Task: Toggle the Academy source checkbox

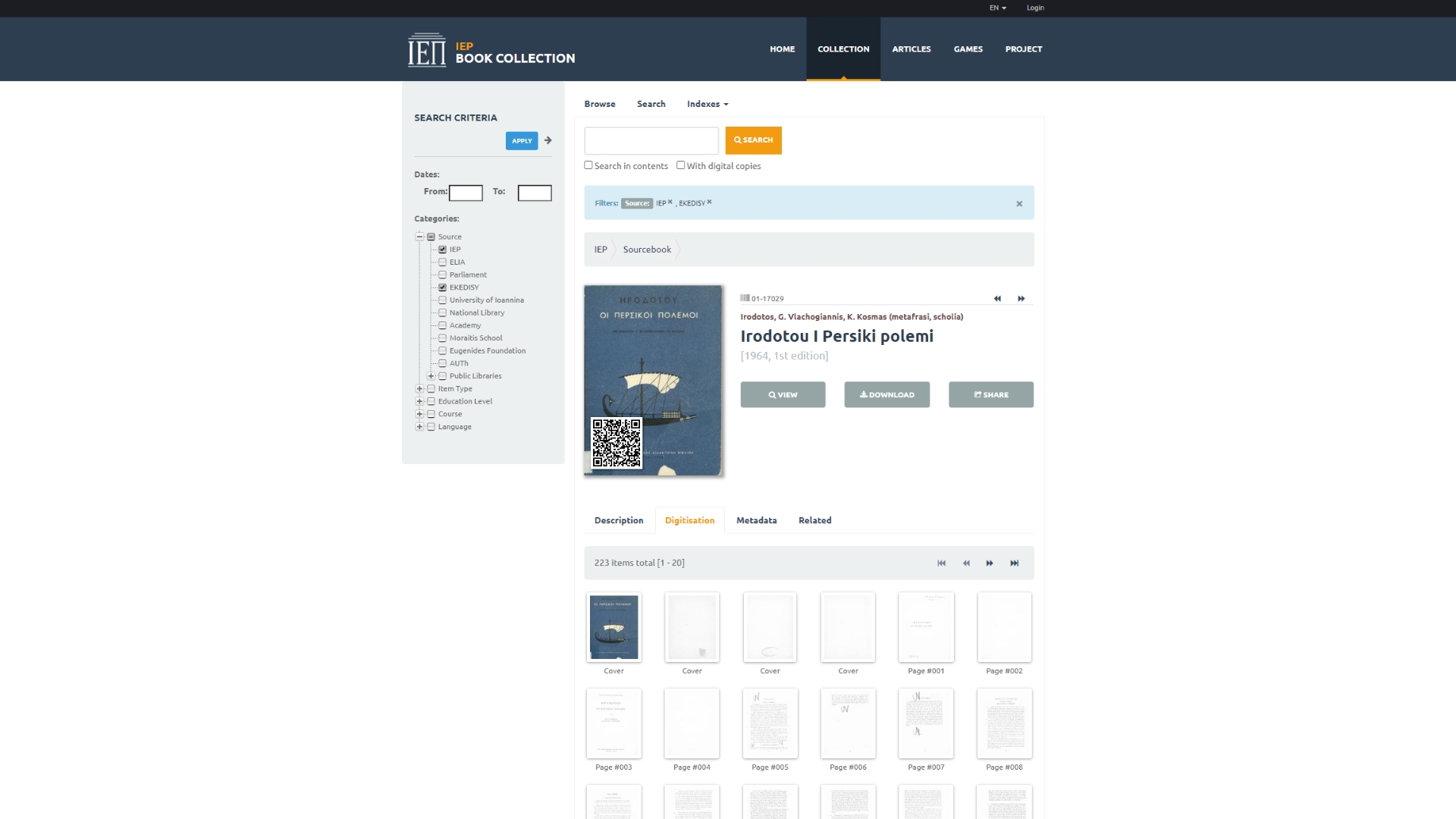Action: [443, 325]
